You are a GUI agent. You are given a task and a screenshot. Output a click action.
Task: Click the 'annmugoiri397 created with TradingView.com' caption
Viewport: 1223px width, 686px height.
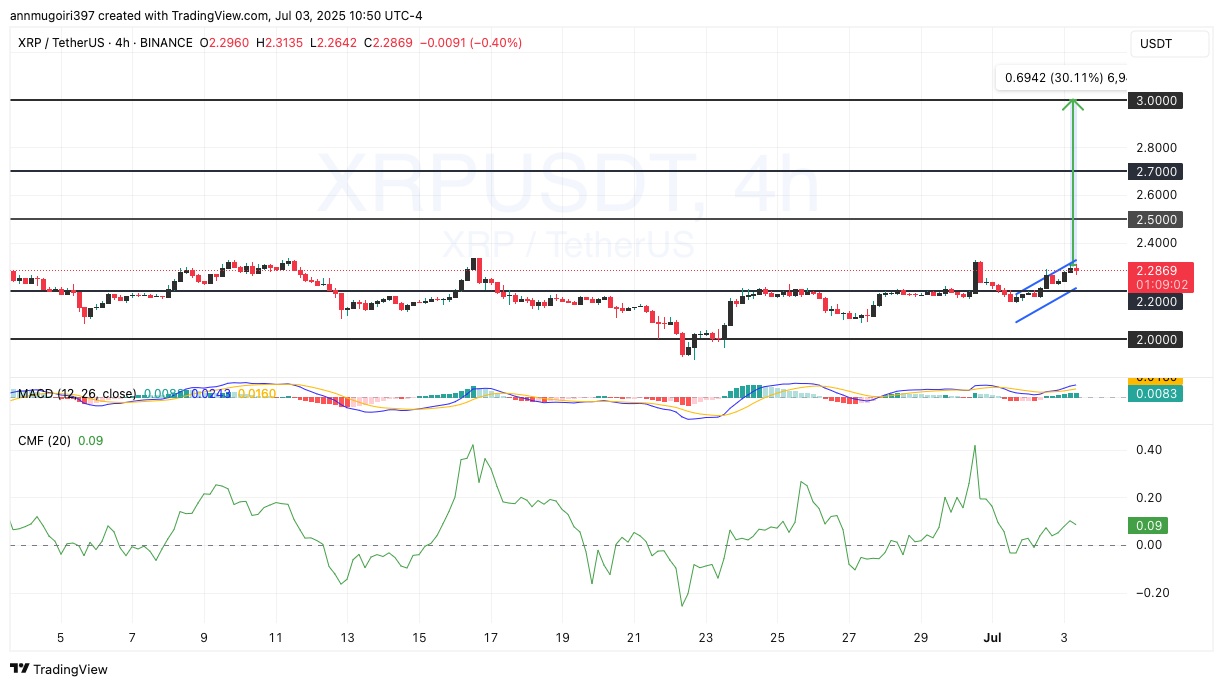(x=141, y=16)
